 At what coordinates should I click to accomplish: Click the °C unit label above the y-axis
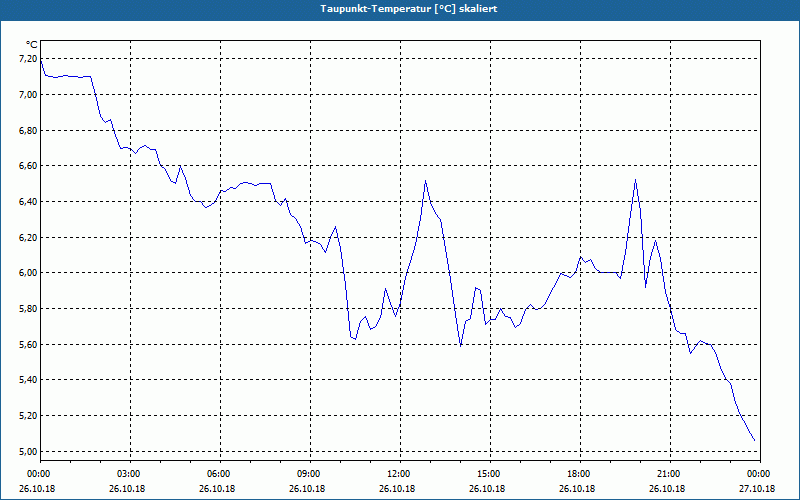click(x=32, y=45)
